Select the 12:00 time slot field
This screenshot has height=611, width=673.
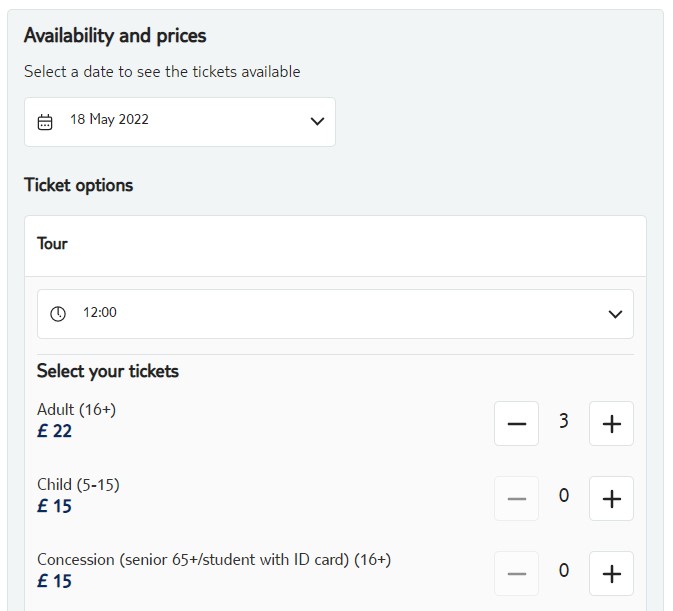click(x=335, y=314)
